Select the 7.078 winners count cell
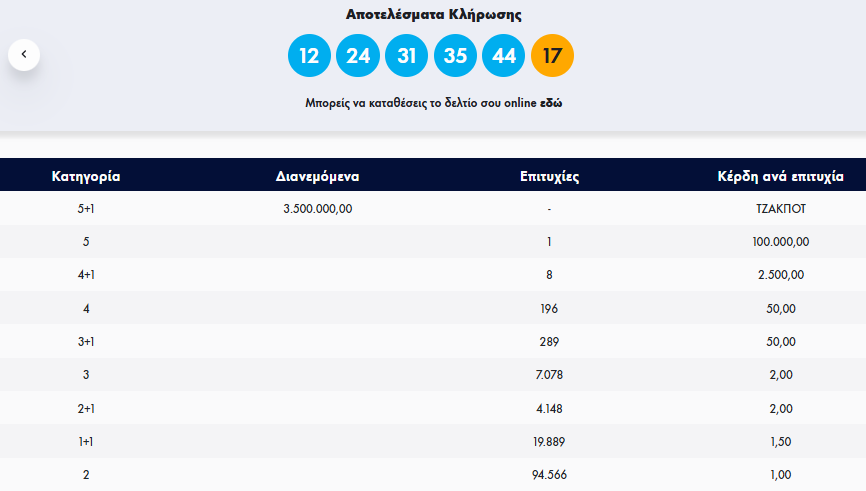Image resolution: width=866 pixels, height=491 pixels. click(x=550, y=375)
